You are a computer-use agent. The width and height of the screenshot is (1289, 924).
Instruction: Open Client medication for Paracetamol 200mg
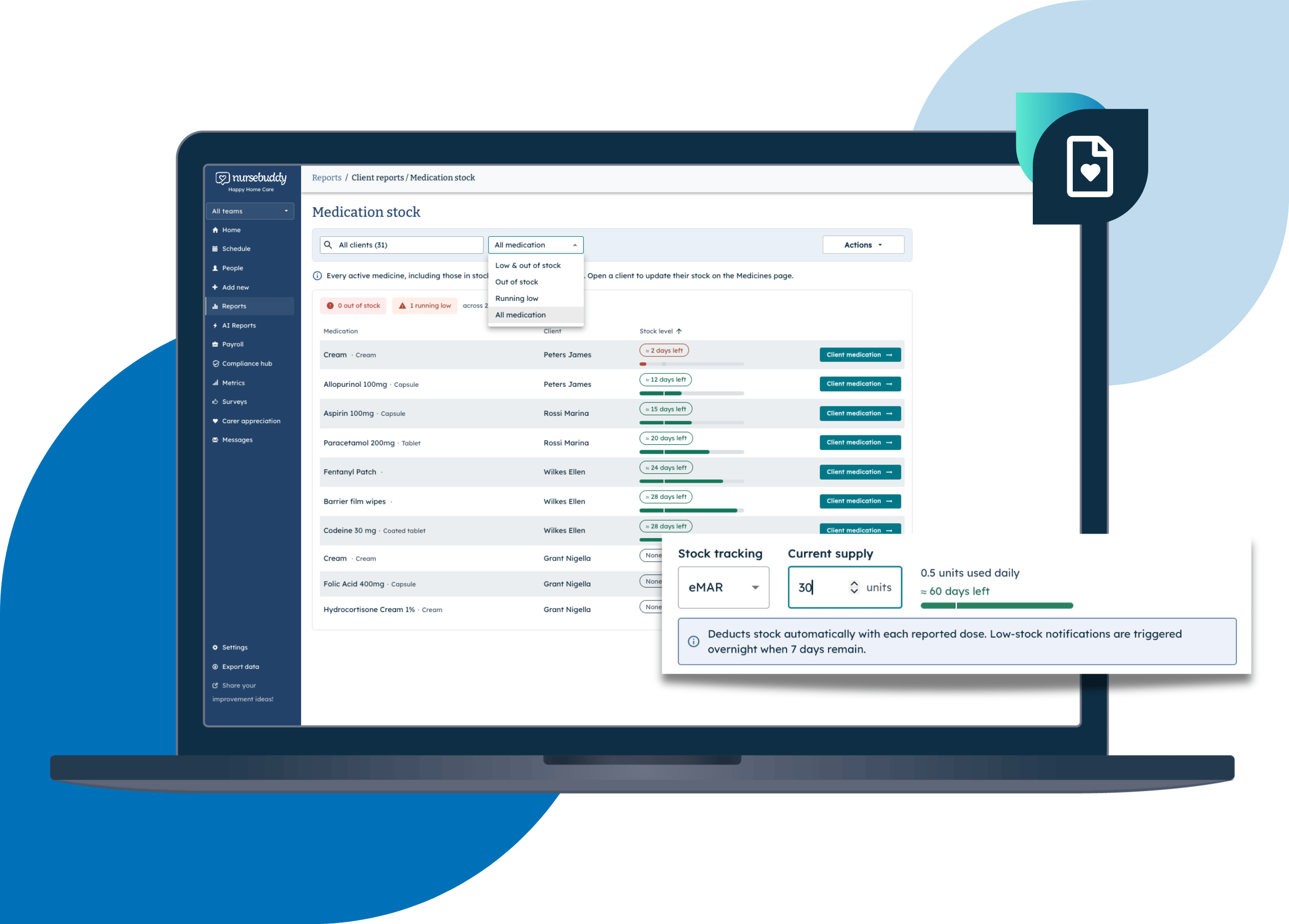pyautogui.click(x=860, y=442)
